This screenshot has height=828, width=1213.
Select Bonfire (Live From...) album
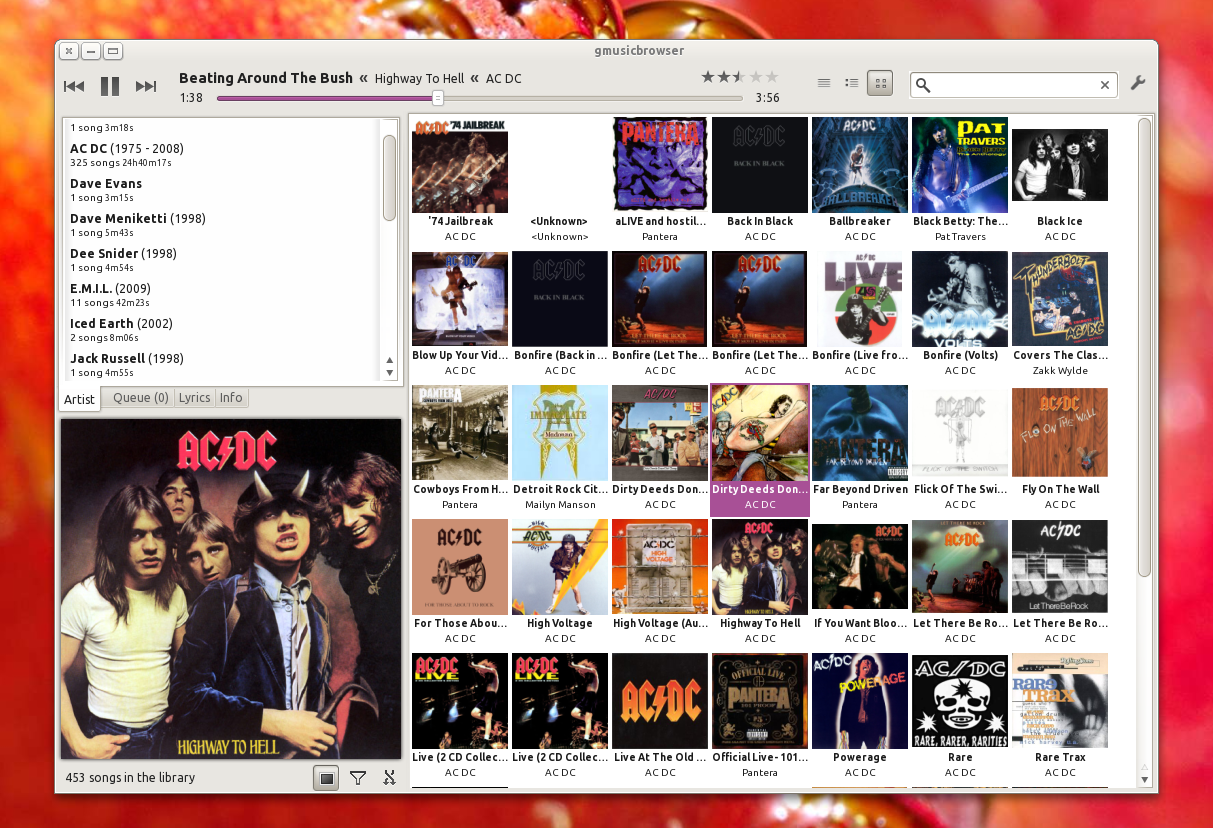click(860, 314)
